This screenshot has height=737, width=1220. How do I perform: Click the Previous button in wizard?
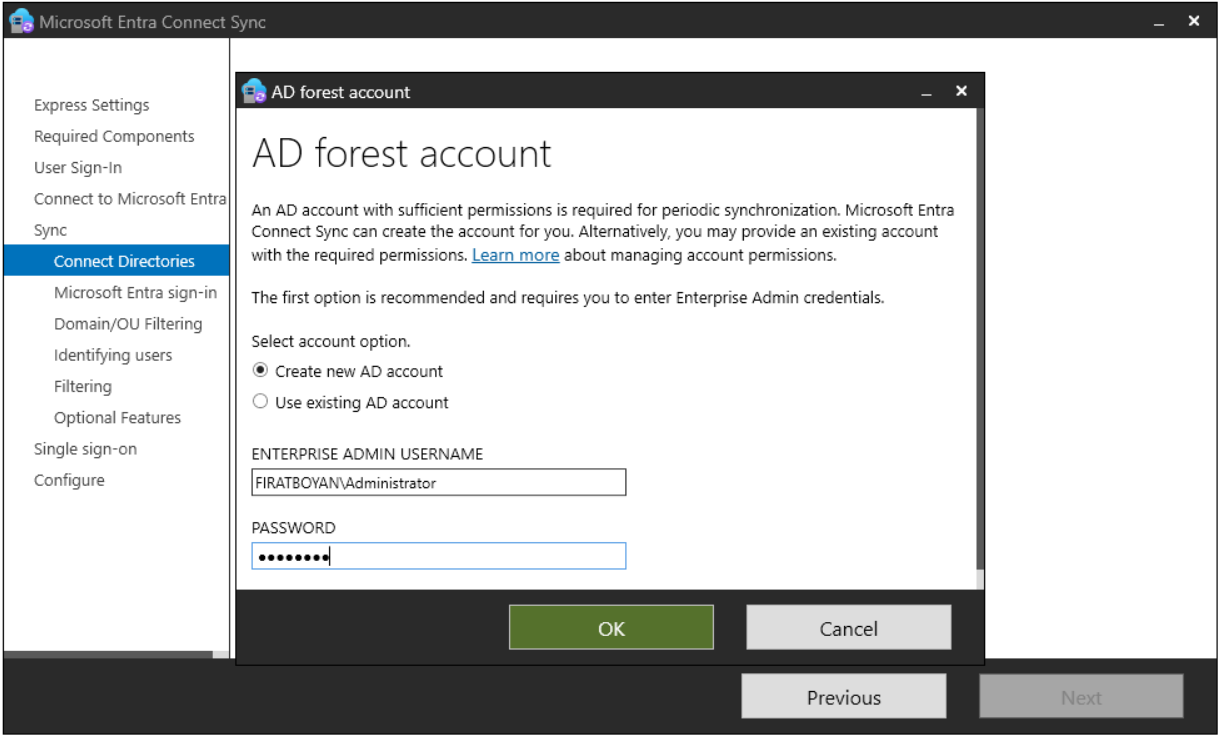coord(843,697)
